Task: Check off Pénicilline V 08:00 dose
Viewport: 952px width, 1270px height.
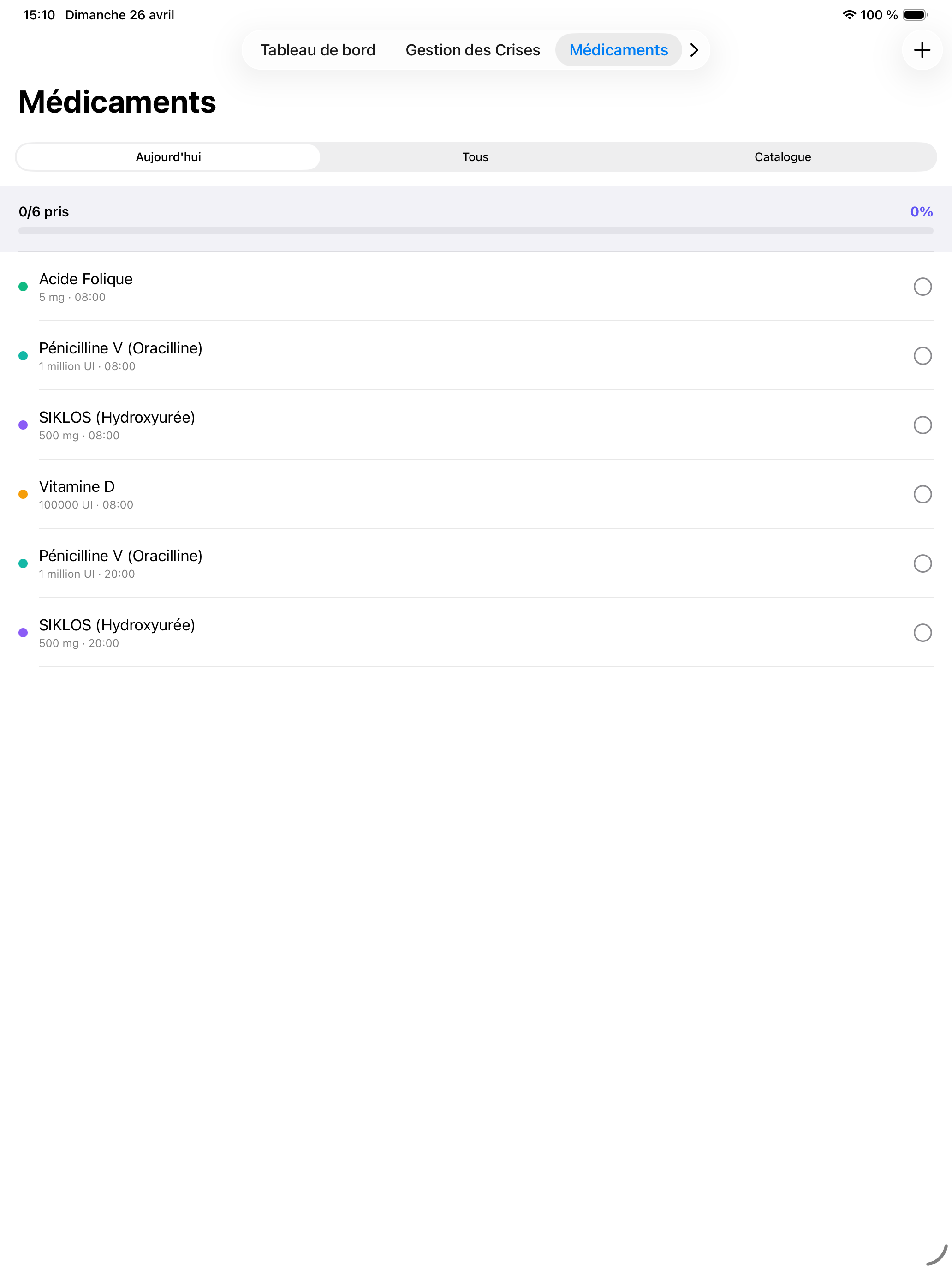Action: coord(922,356)
